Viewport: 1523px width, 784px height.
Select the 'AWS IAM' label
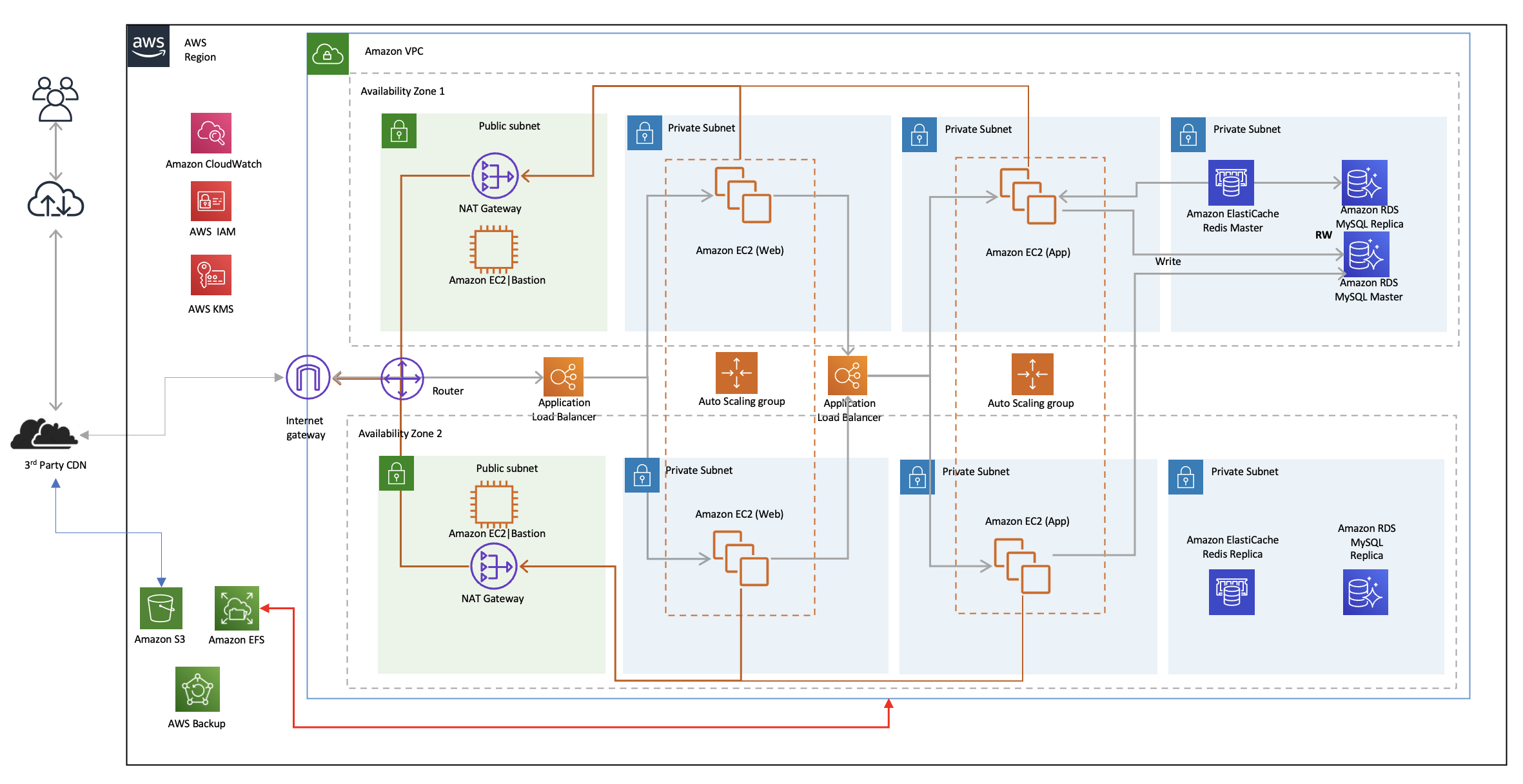tap(212, 231)
